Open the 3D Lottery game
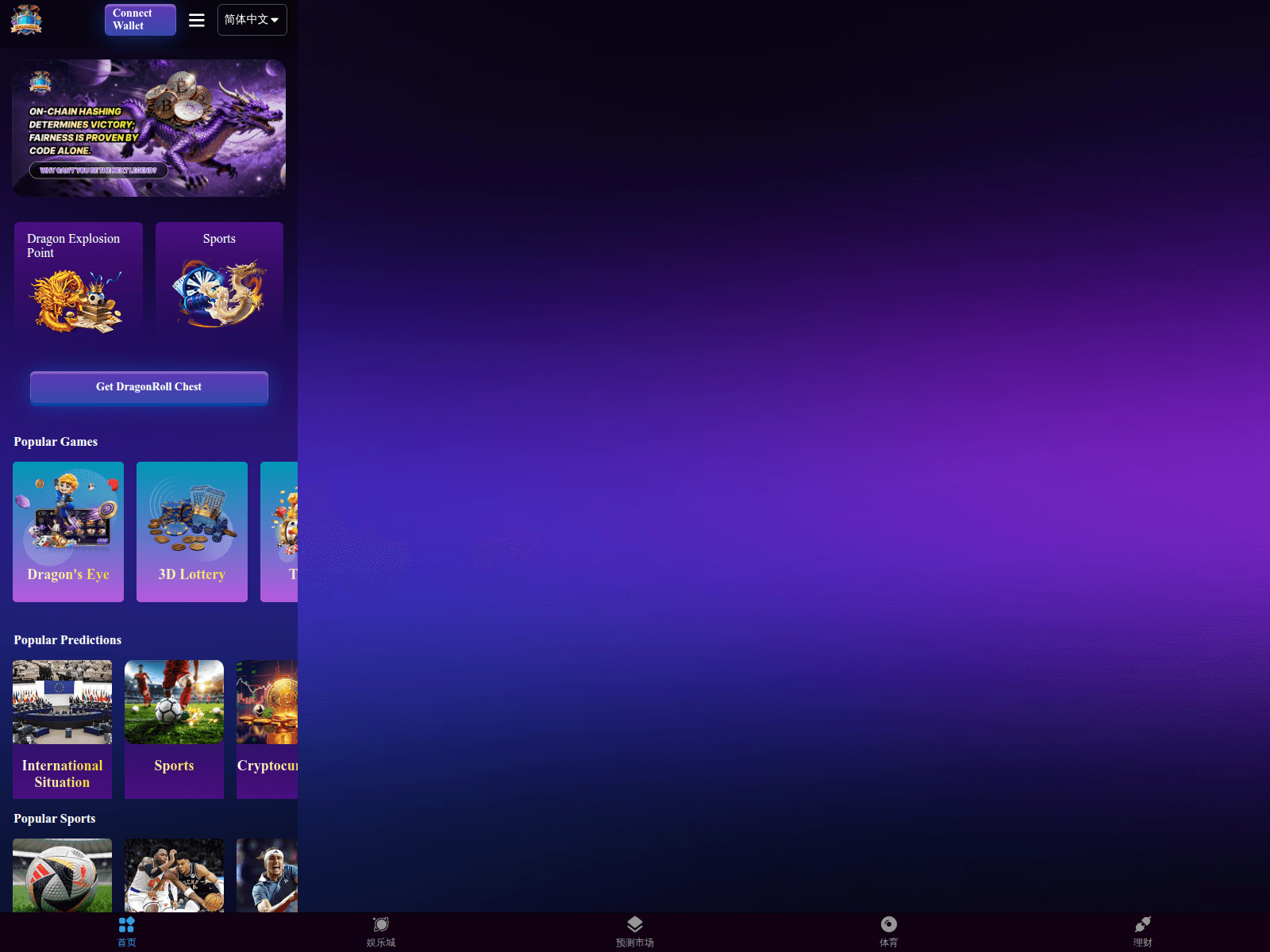Viewport: 1270px width, 952px height. 192,532
